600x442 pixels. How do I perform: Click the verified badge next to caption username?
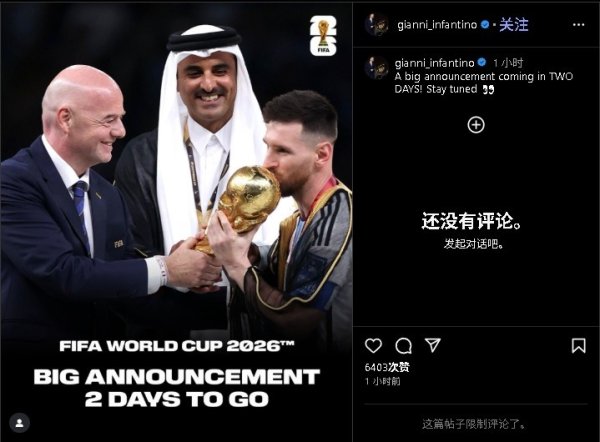482,62
